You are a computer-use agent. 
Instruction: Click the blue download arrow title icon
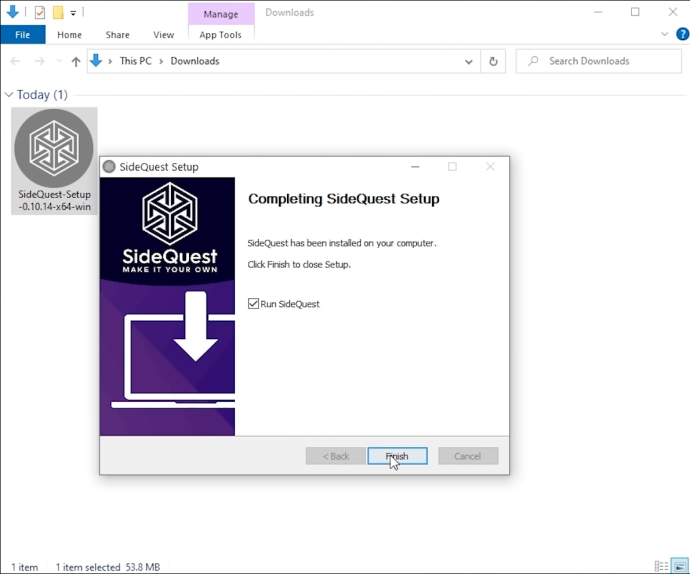pos(13,12)
